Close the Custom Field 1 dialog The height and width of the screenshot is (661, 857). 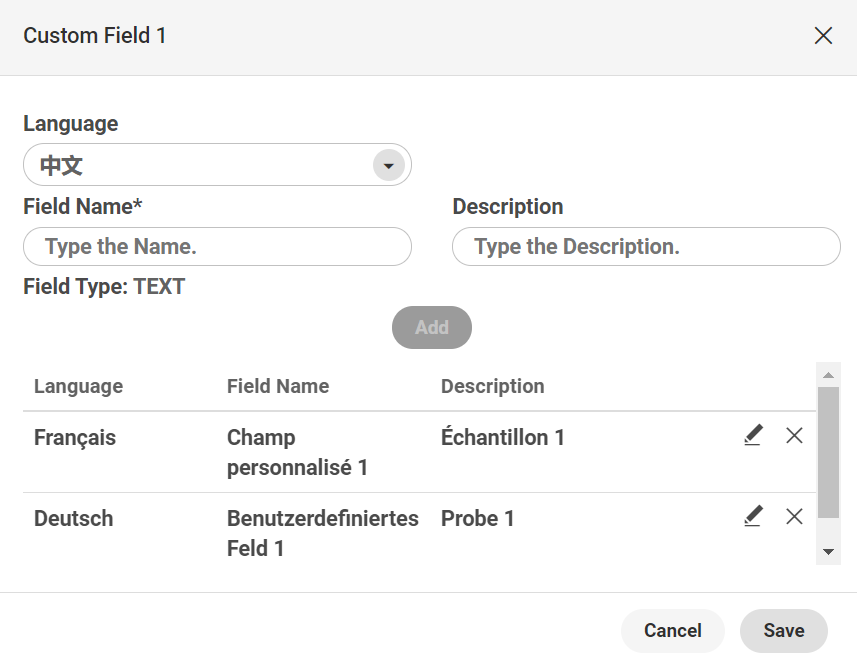point(823,36)
